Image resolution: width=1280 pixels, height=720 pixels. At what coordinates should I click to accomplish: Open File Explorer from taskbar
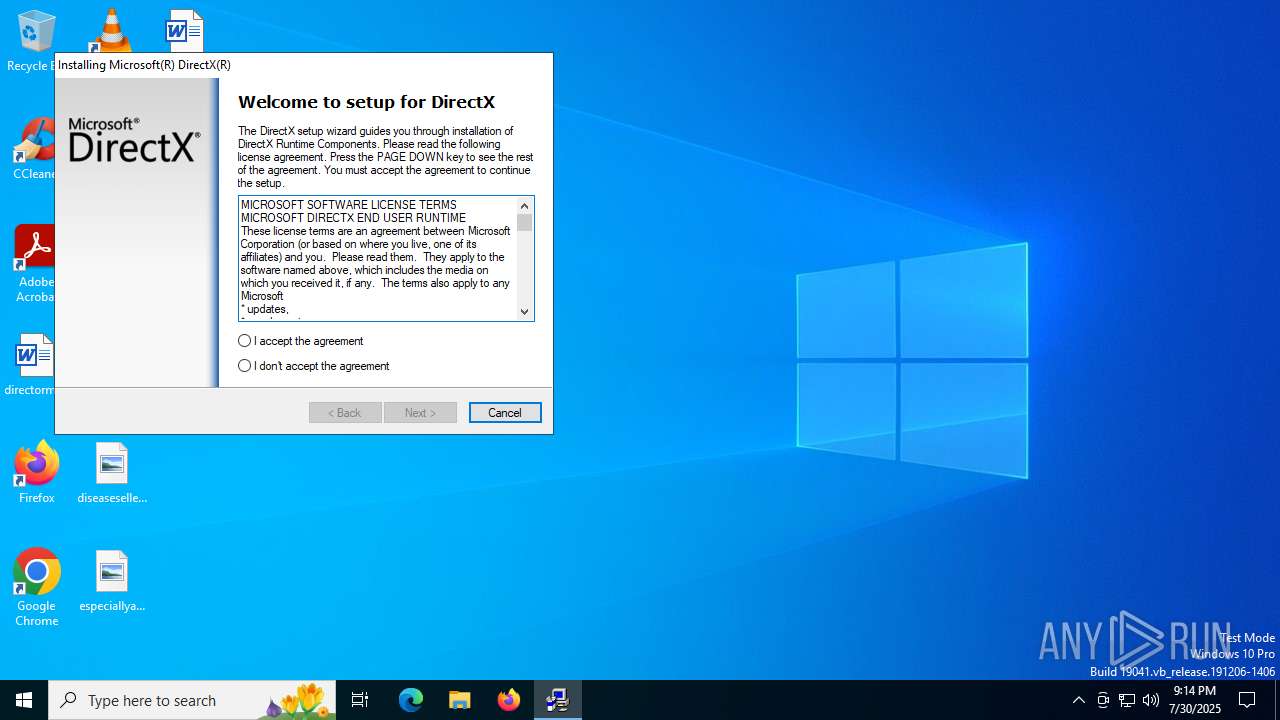(460, 700)
